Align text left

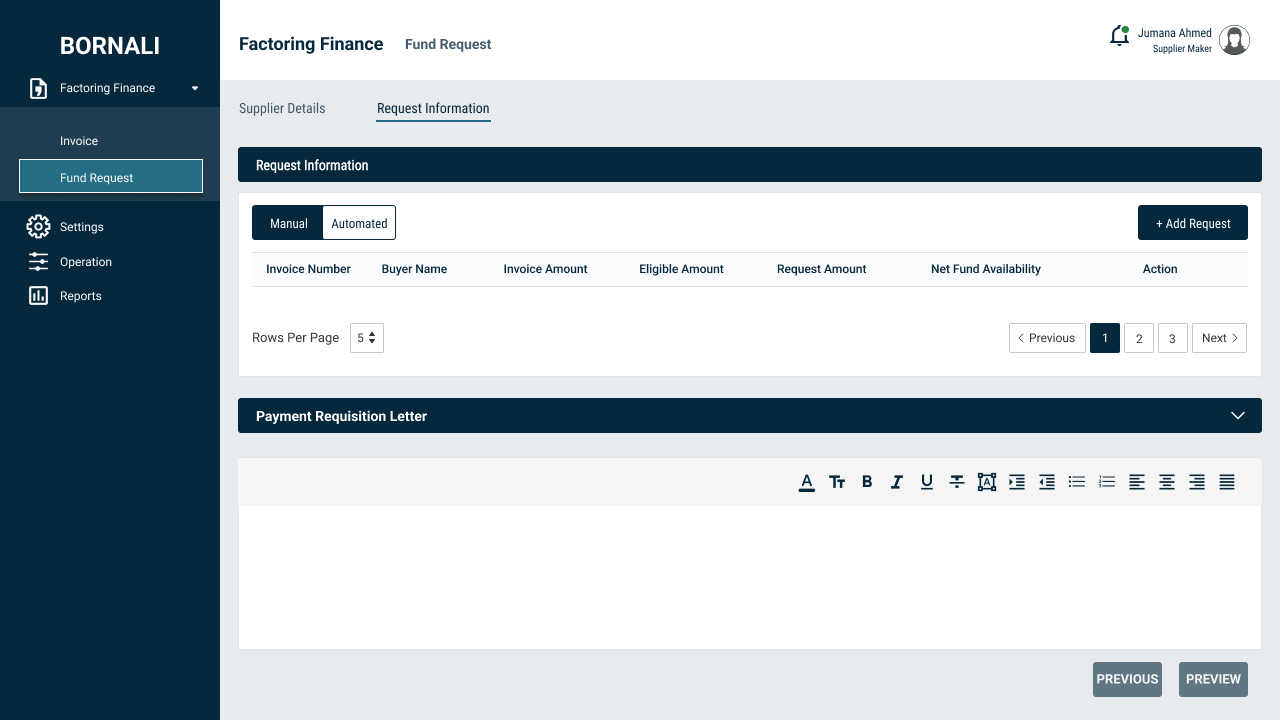(x=1137, y=482)
